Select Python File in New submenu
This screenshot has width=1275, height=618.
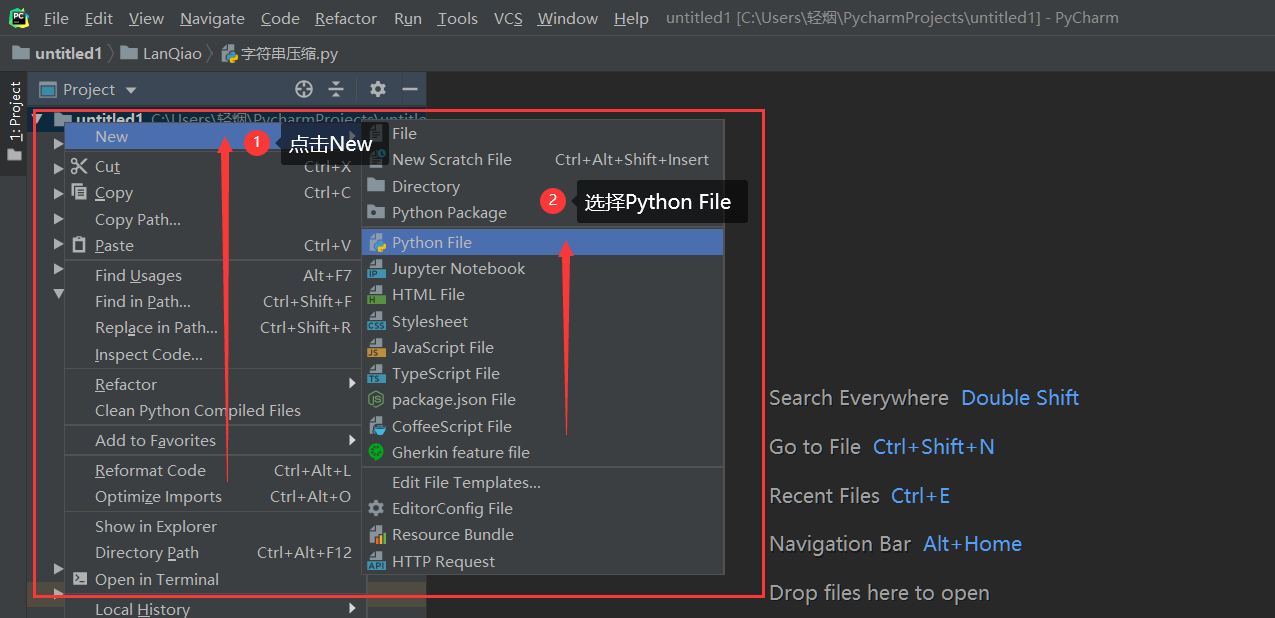click(x=432, y=242)
